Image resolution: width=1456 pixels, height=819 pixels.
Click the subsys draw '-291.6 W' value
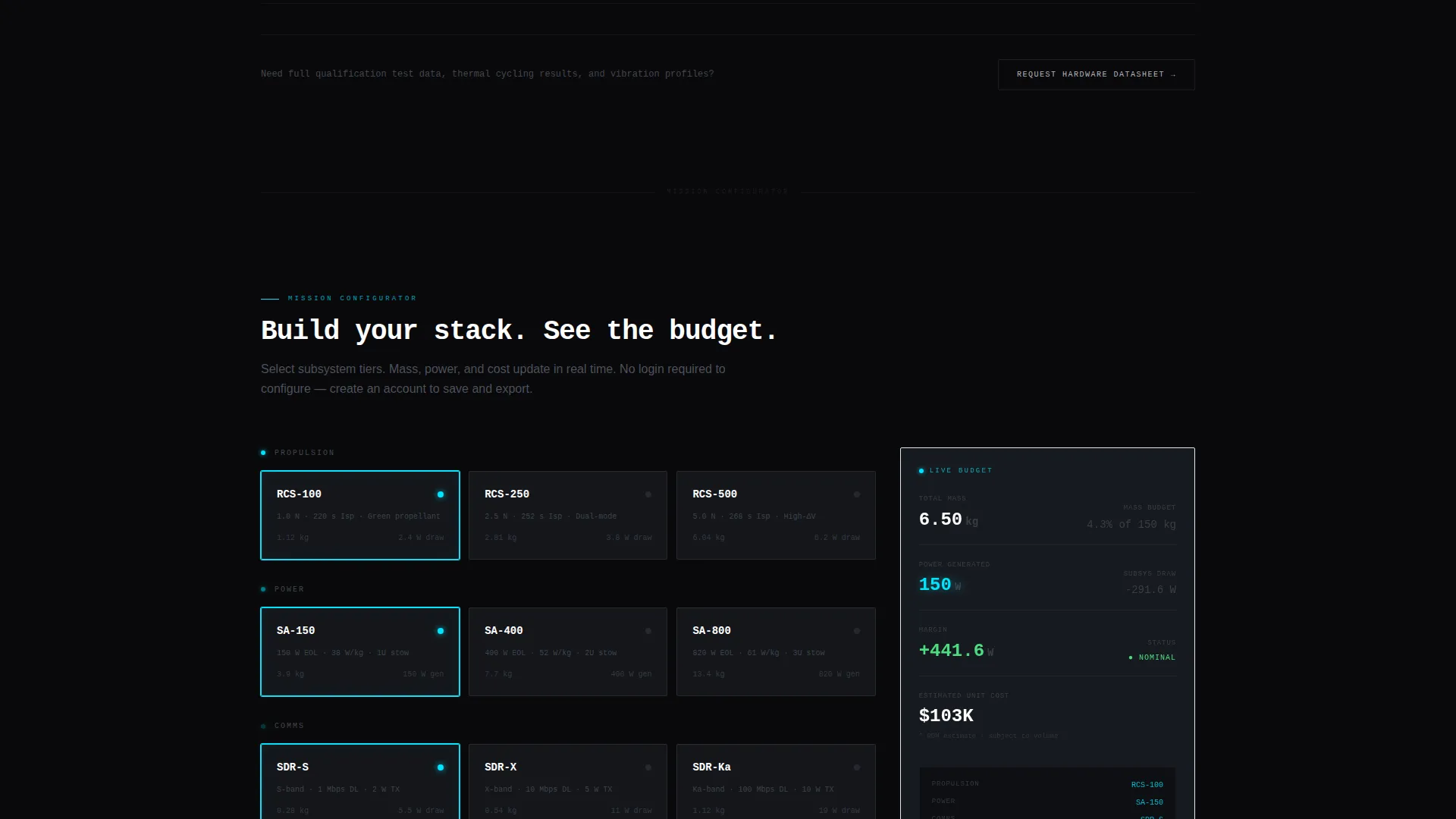pos(1150,590)
